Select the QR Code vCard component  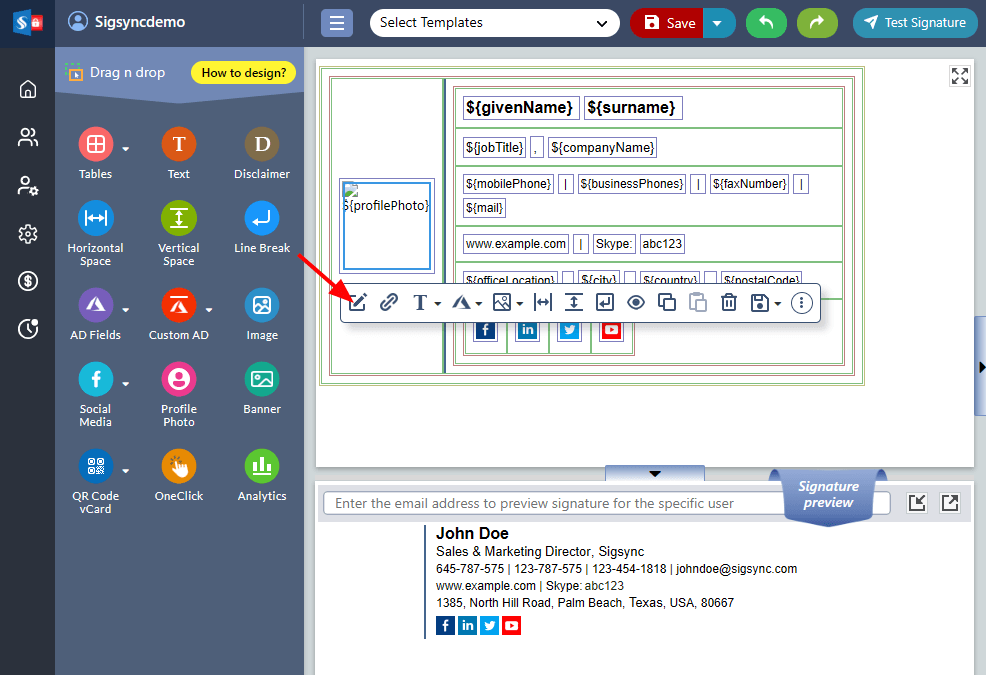click(x=95, y=466)
